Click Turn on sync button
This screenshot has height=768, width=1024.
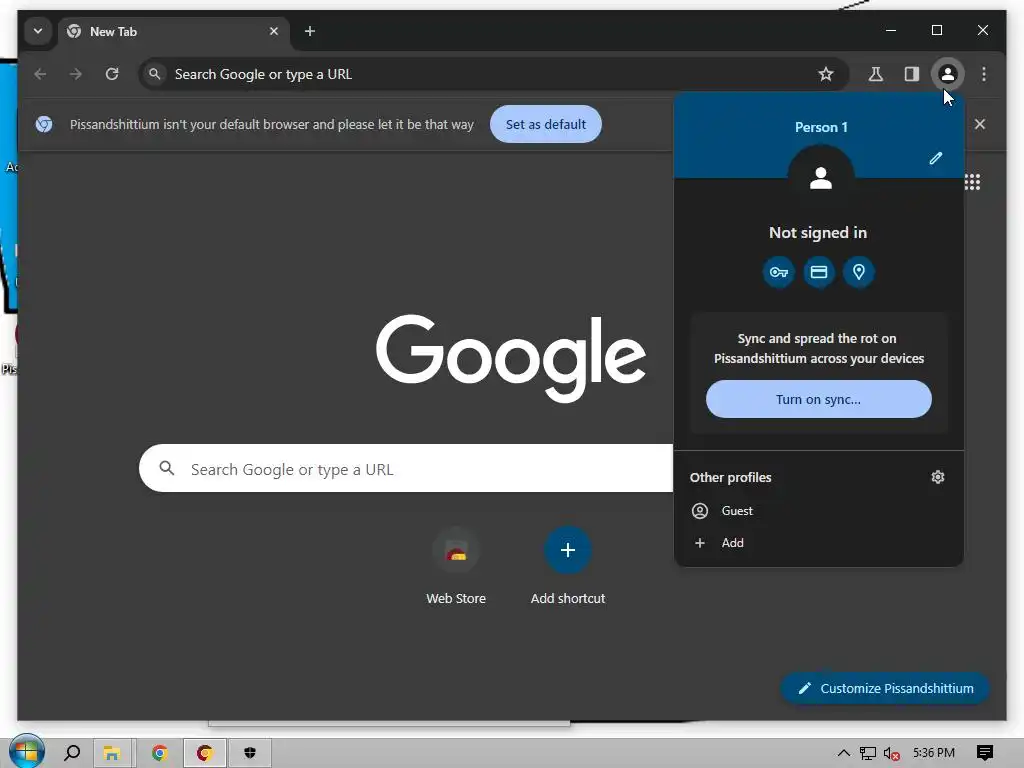818,399
